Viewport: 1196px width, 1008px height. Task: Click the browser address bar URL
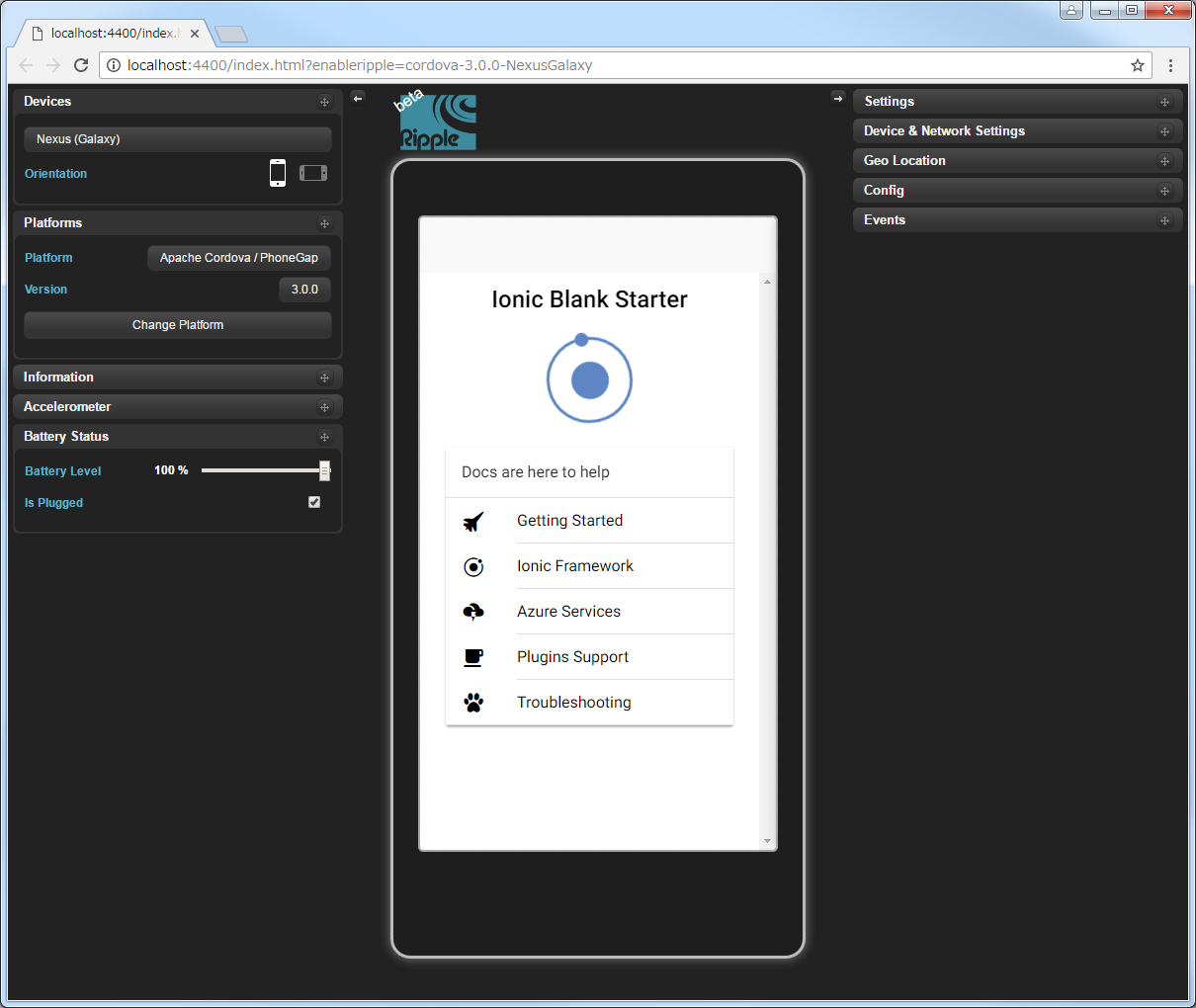pos(360,65)
